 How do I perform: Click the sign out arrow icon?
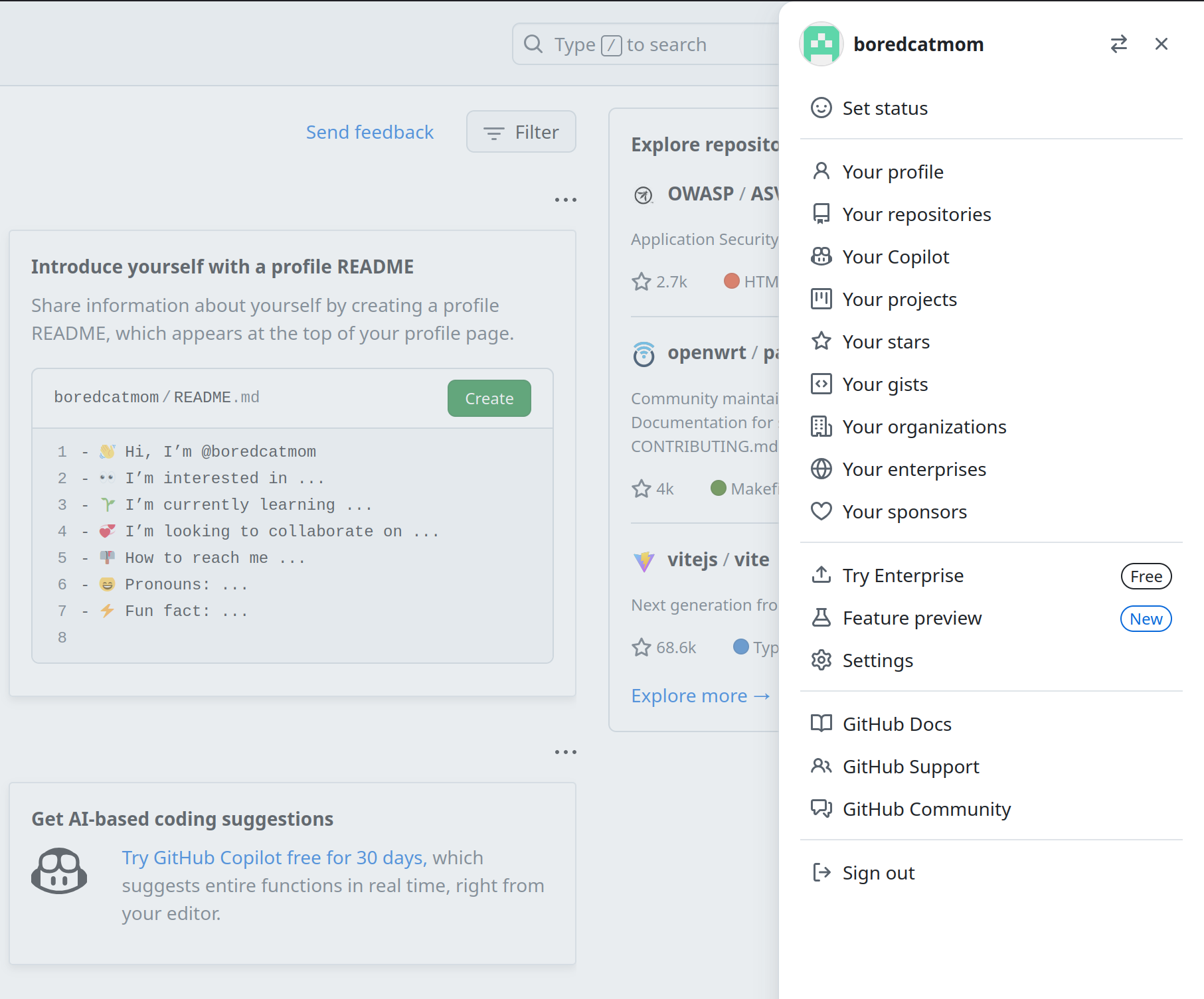[821, 872]
